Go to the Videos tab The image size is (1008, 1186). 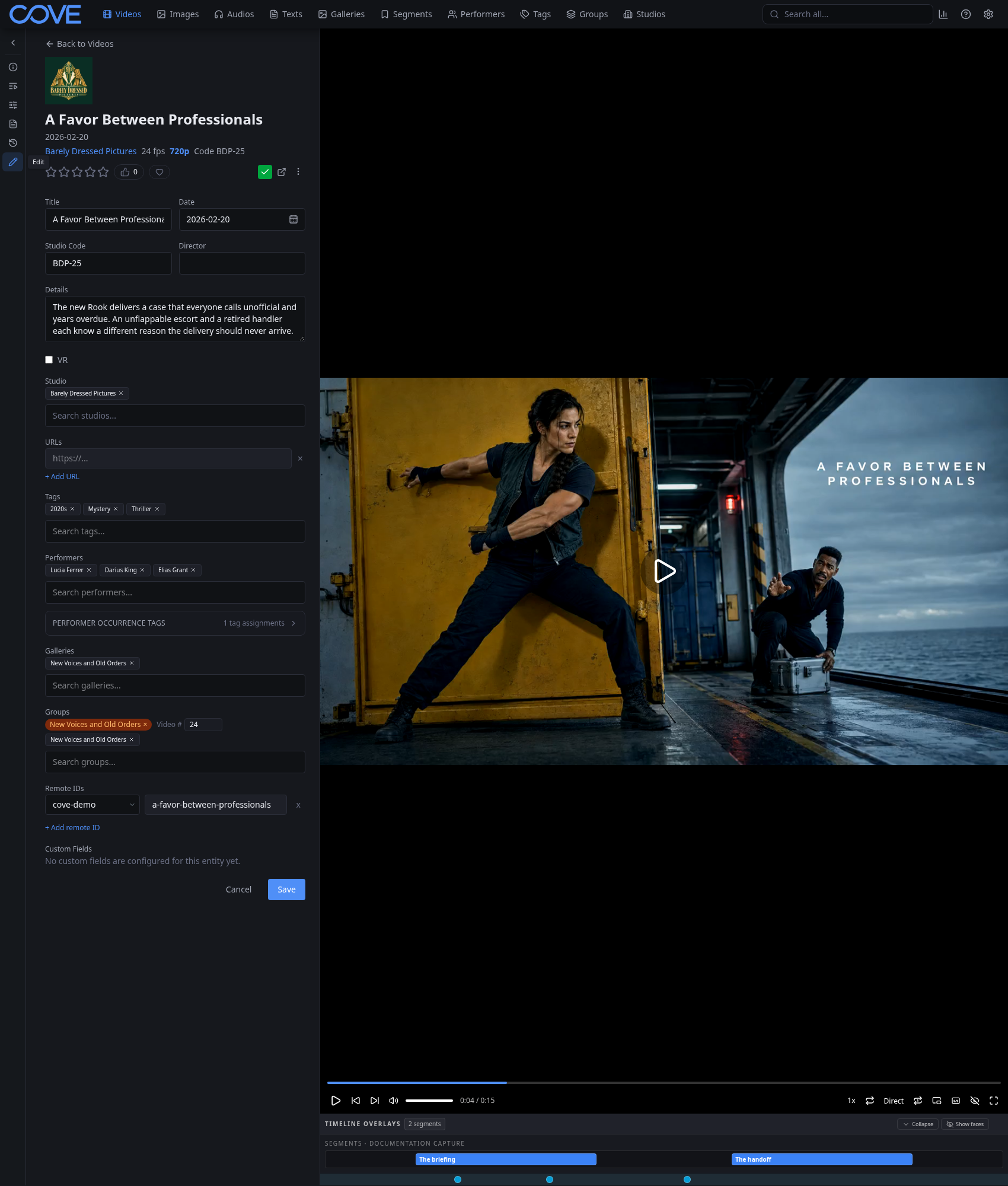(x=122, y=14)
